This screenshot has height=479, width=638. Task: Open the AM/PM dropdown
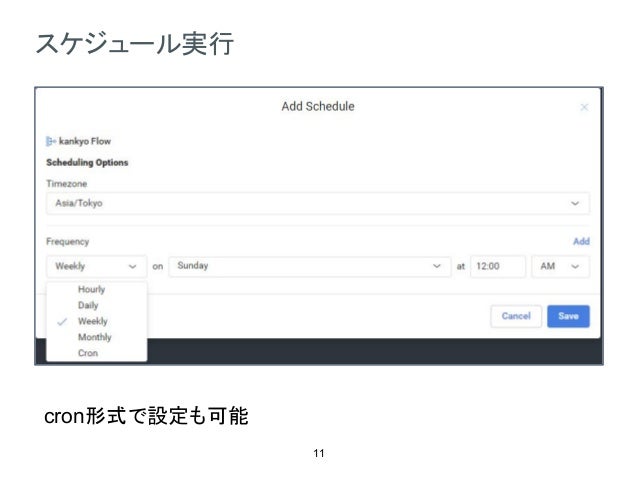point(560,266)
